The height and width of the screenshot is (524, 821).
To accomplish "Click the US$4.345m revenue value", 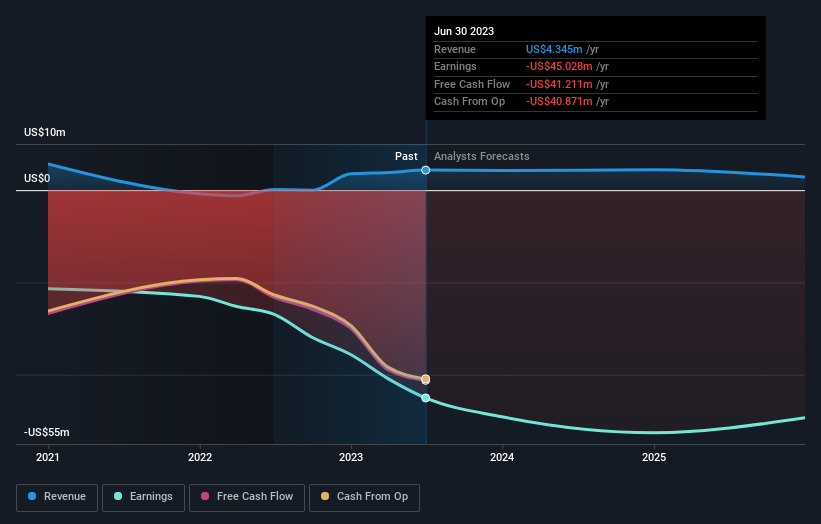I will coord(554,49).
